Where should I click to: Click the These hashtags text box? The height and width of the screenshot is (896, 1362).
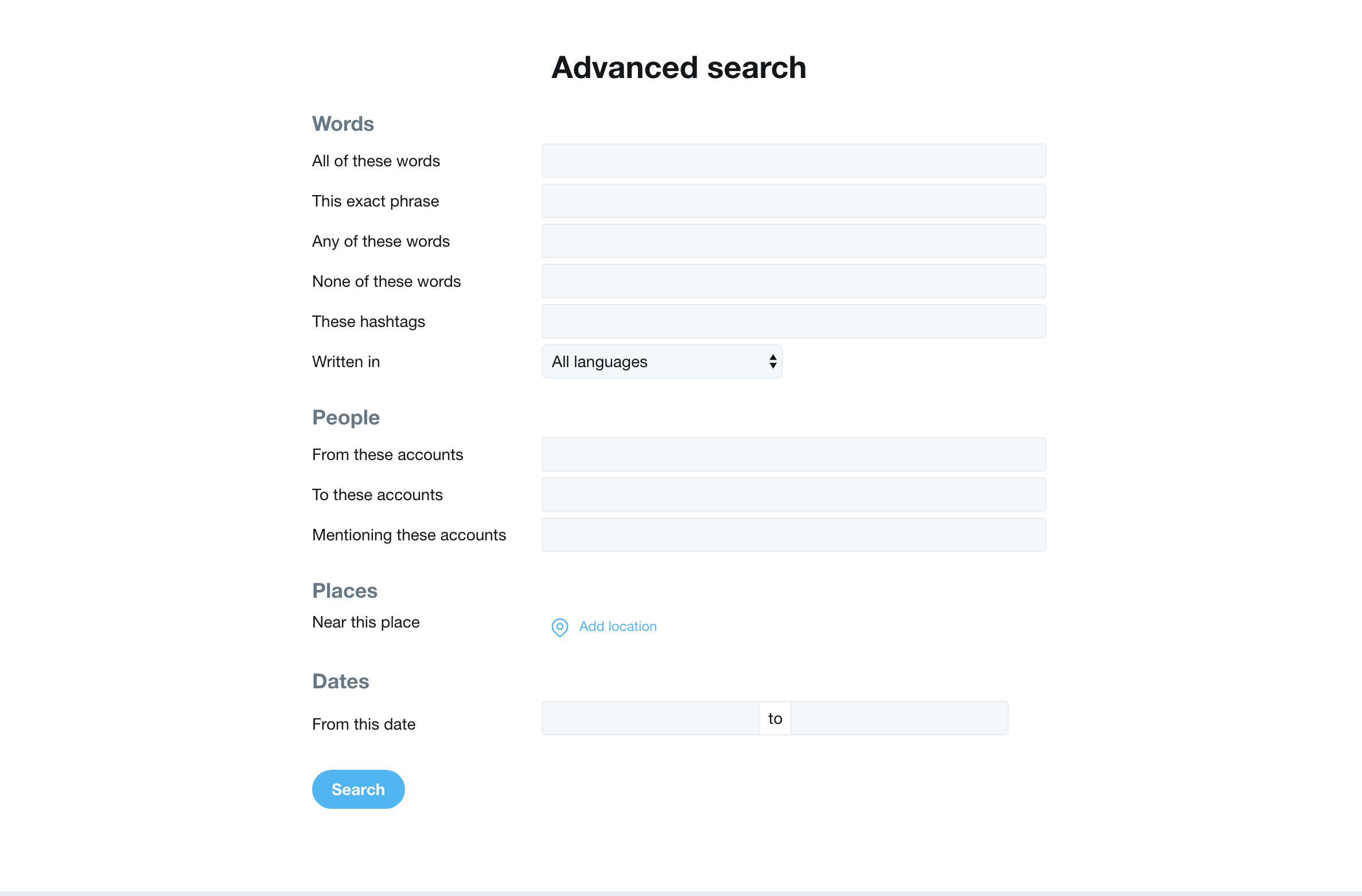pos(793,321)
